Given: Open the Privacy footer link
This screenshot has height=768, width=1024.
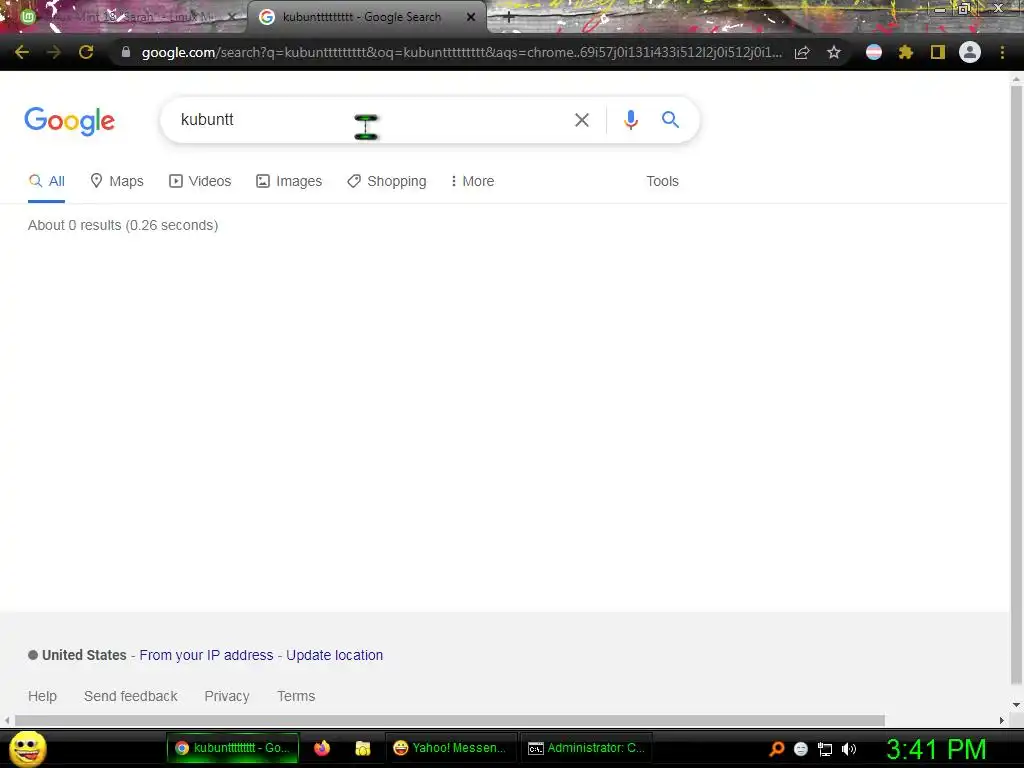Looking at the screenshot, I should 227,696.
